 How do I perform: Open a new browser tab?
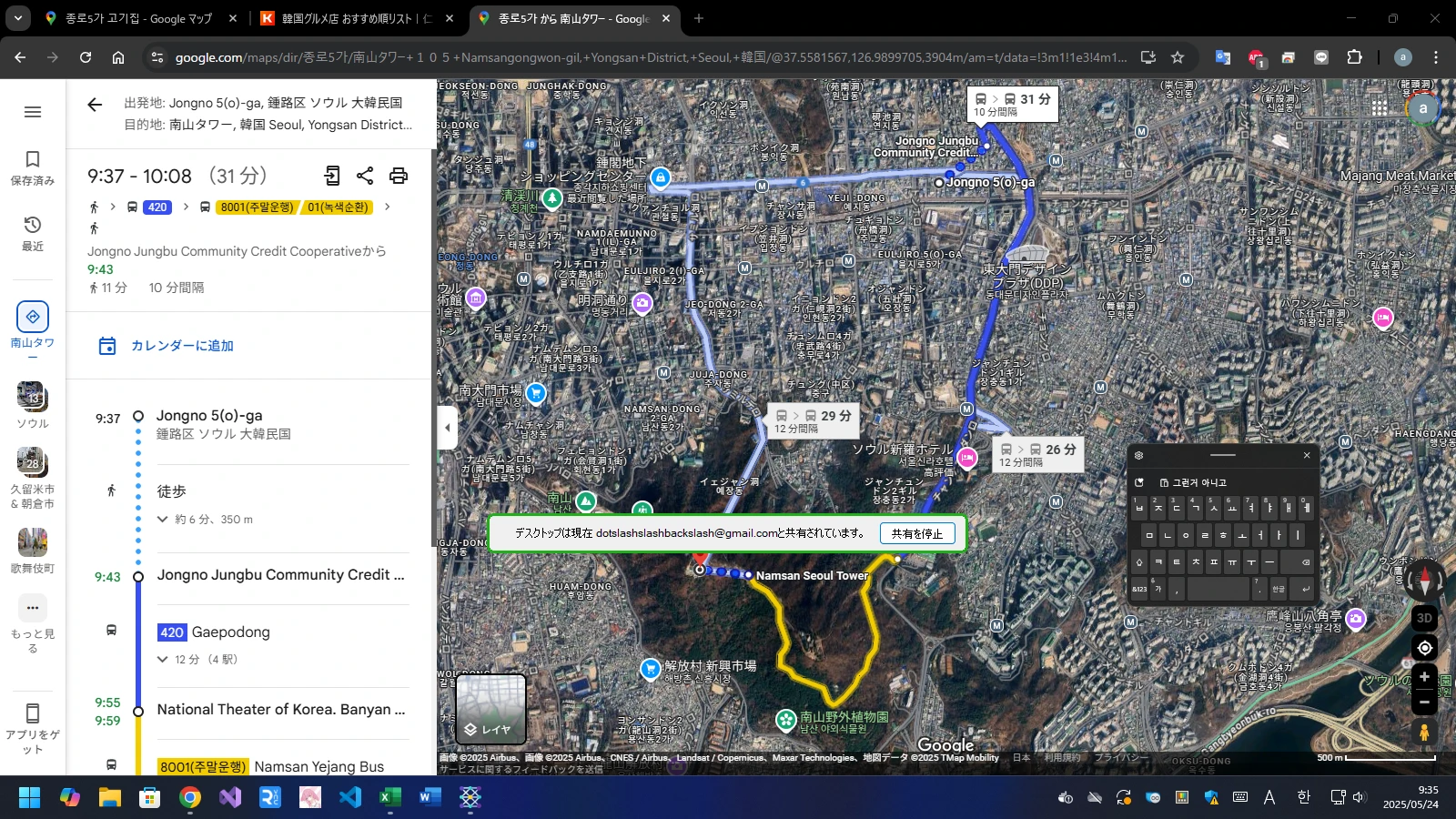tap(699, 18)
